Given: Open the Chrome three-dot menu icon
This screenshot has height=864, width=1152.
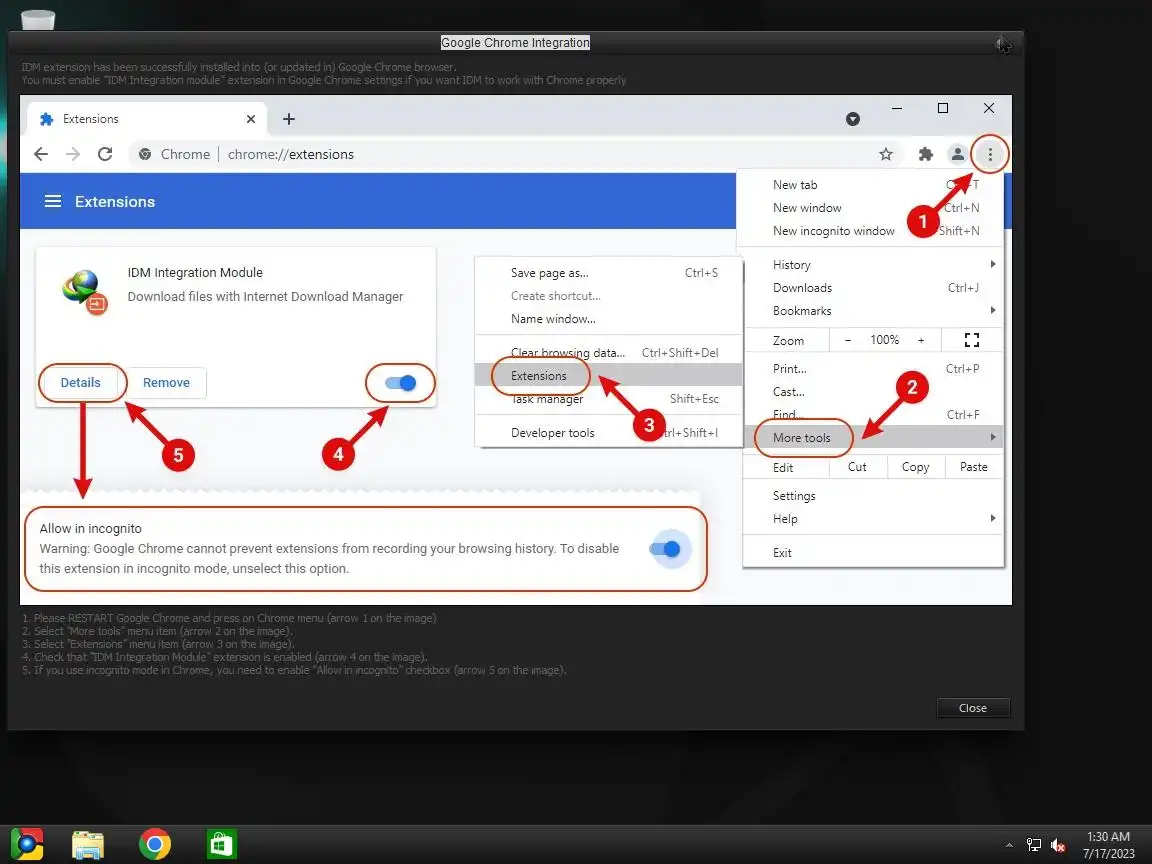Looking at the screenshot, I should click(x=990, y=154).
